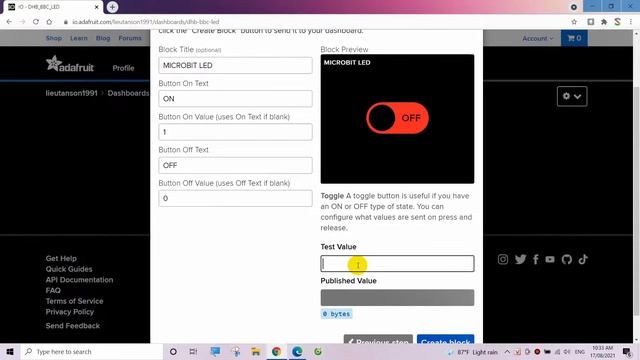Click the address bar URL
The image size is (640, 360).
tap(146, 22)
